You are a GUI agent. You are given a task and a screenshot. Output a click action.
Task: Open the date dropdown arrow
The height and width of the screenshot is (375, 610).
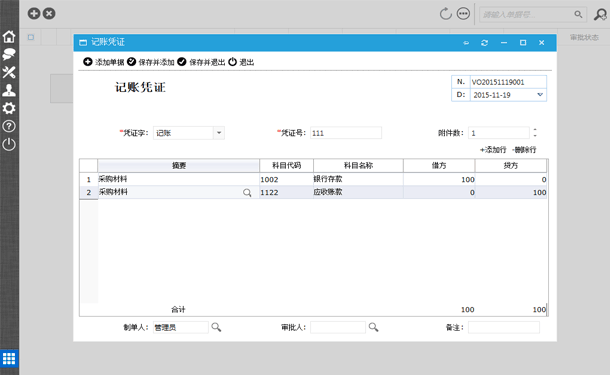tap(540, 95)
